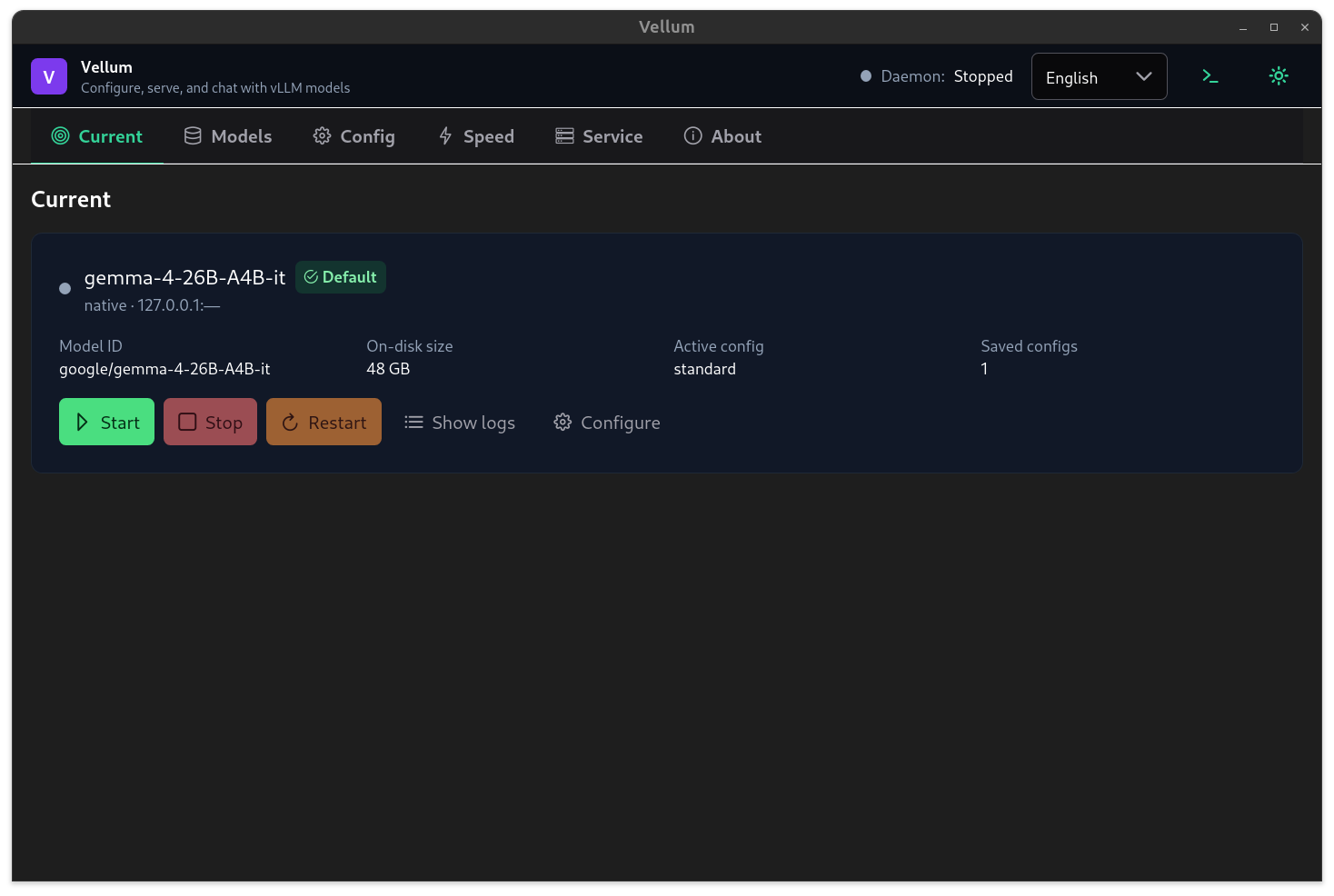This screenshot has height=896, width=1334.
Task: Maximize the Vellum window
Action: [1274, 27]
